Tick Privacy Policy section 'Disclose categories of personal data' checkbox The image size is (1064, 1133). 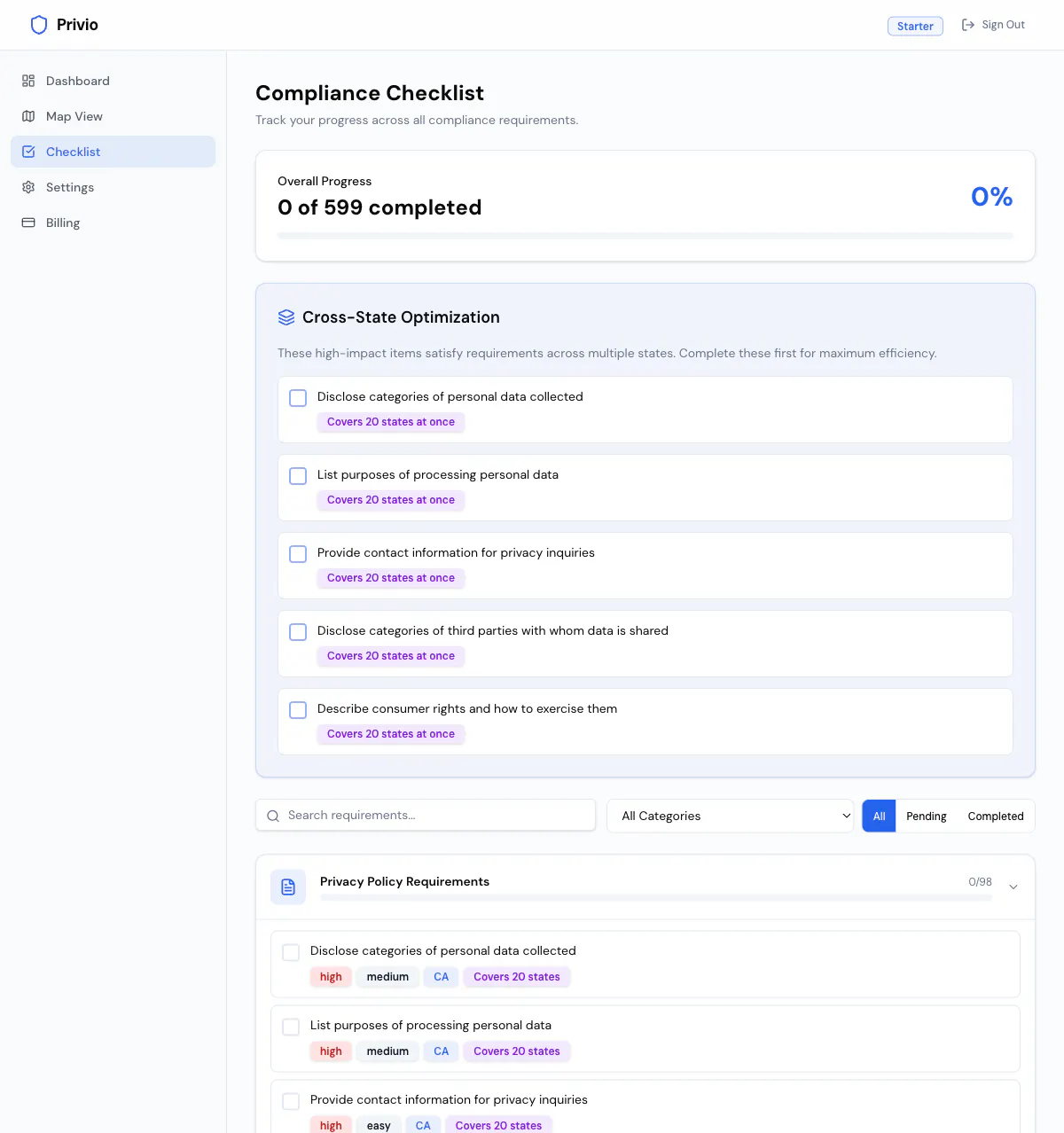point(291,952)
